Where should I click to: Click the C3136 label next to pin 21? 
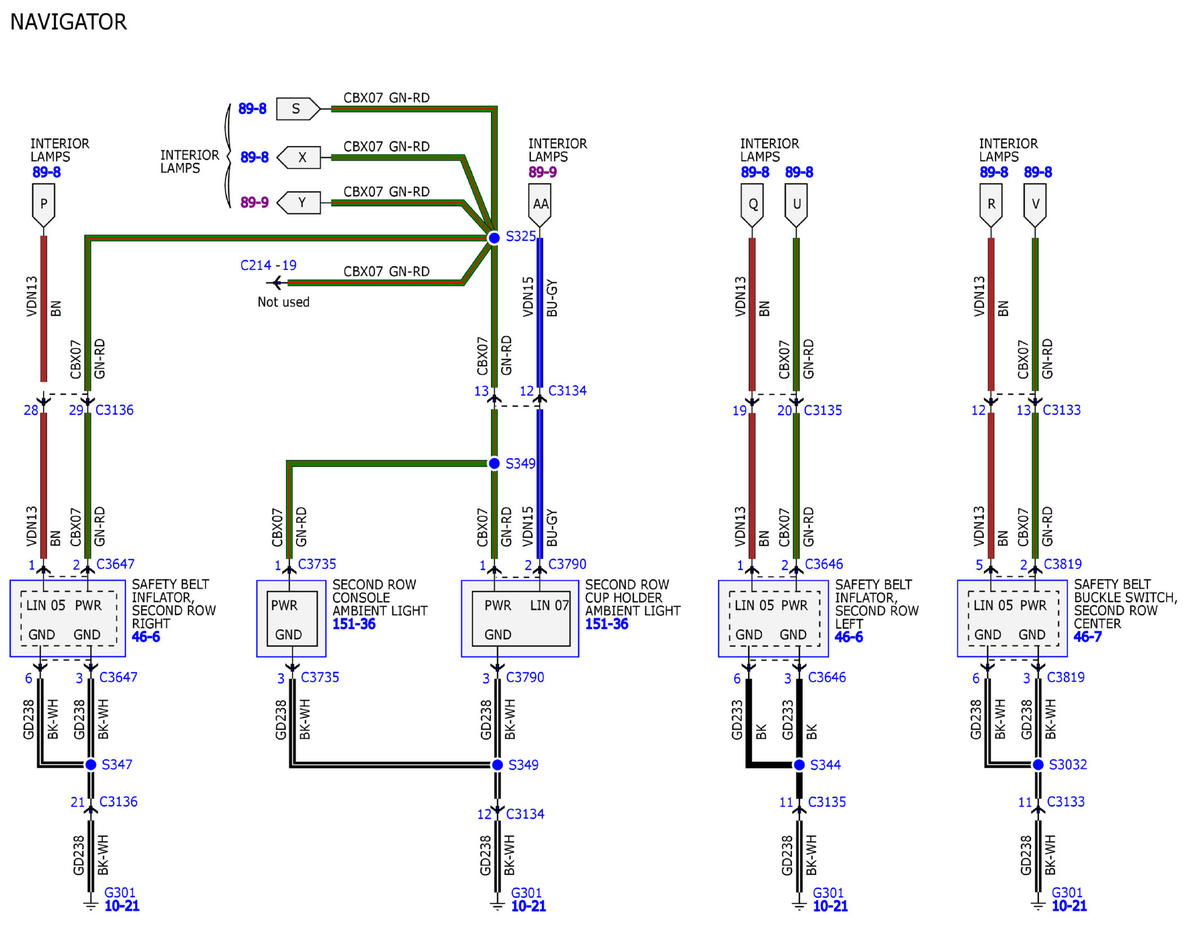click(119, 802)
